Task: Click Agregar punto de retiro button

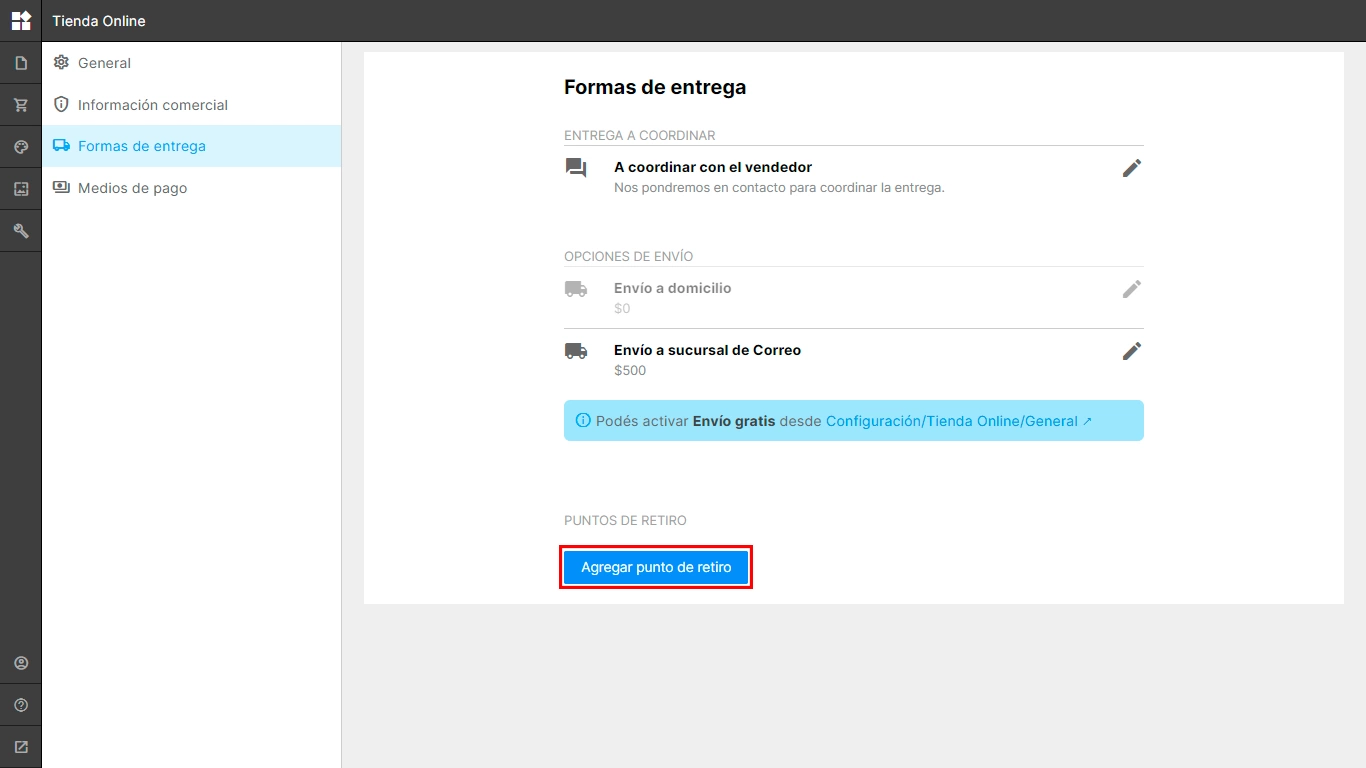Action: (x=656, y=567)
